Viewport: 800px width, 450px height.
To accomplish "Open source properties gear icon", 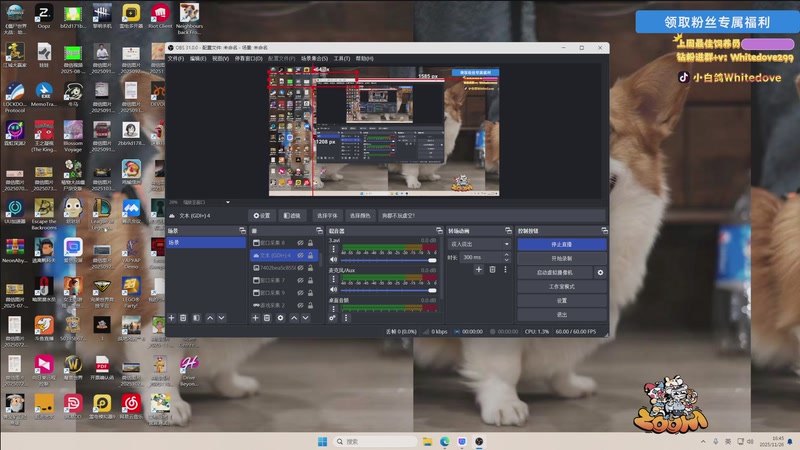I will pyautogui.click(x=280, y=318).
